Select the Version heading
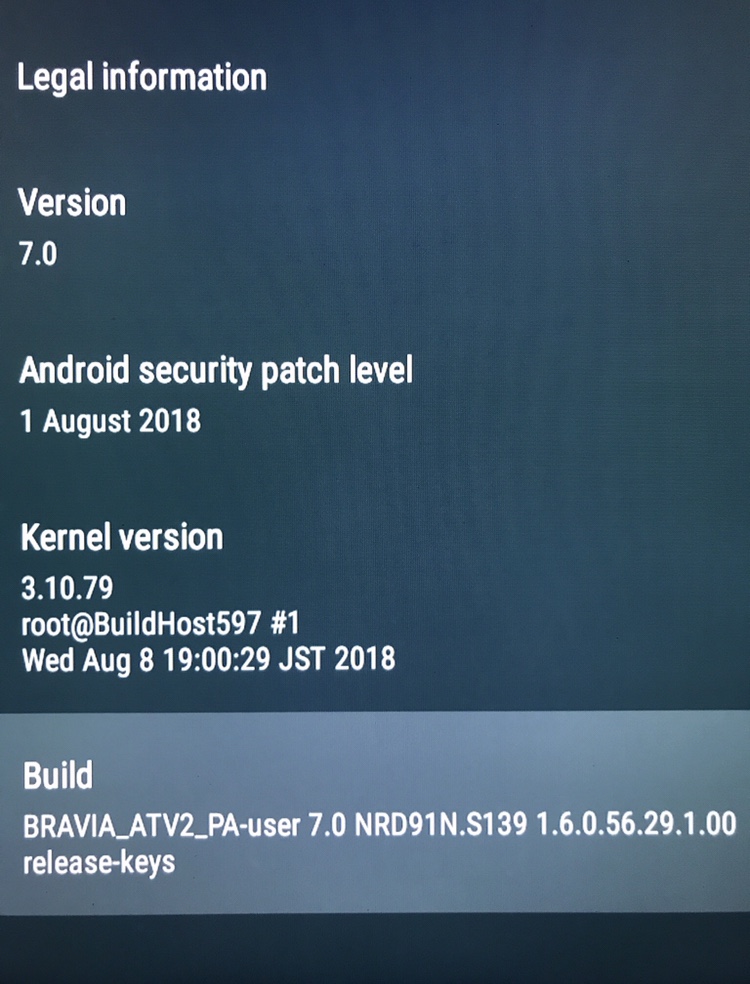Screen dimensions: 750x984 (72, 203)
